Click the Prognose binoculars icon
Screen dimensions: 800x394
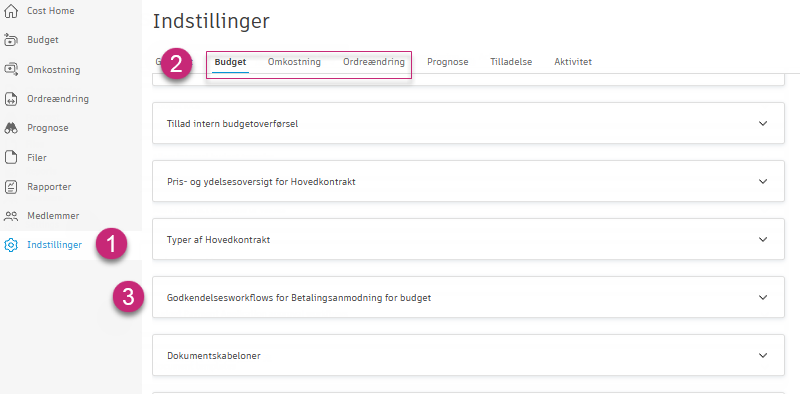point(11,128)
